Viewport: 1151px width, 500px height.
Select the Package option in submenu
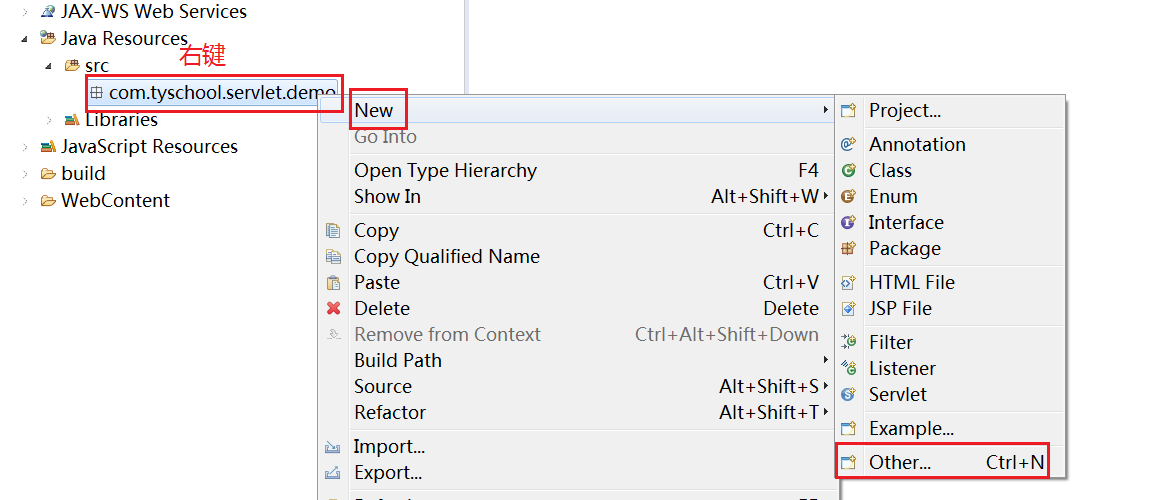click(904, 249)
